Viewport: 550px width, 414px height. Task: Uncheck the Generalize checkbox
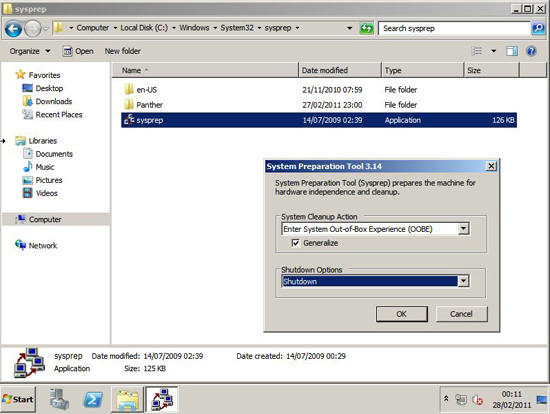click(x=296, y=243)
